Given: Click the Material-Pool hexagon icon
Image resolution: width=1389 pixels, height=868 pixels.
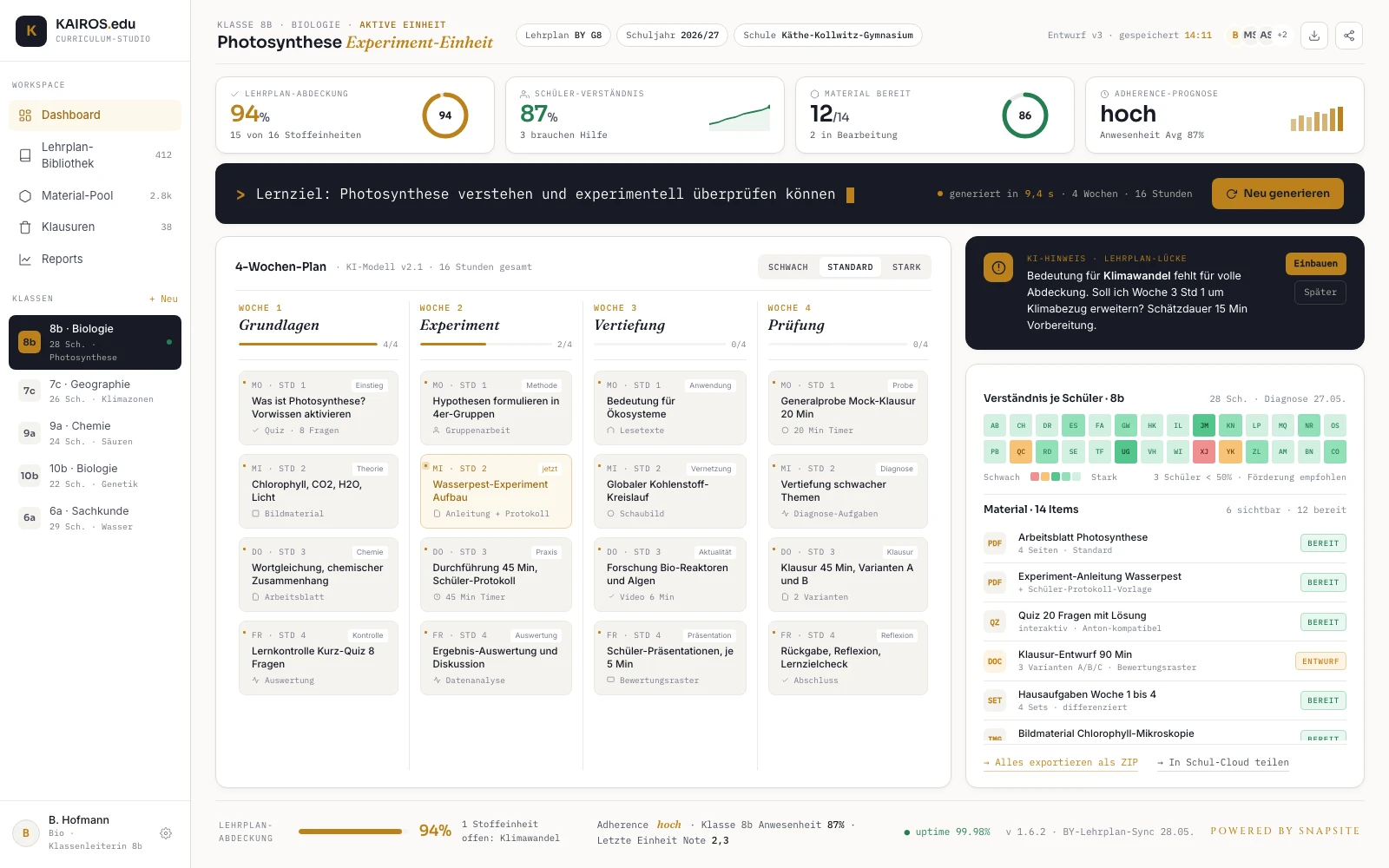Looking at the screenshot, I should tap(25, 196).
